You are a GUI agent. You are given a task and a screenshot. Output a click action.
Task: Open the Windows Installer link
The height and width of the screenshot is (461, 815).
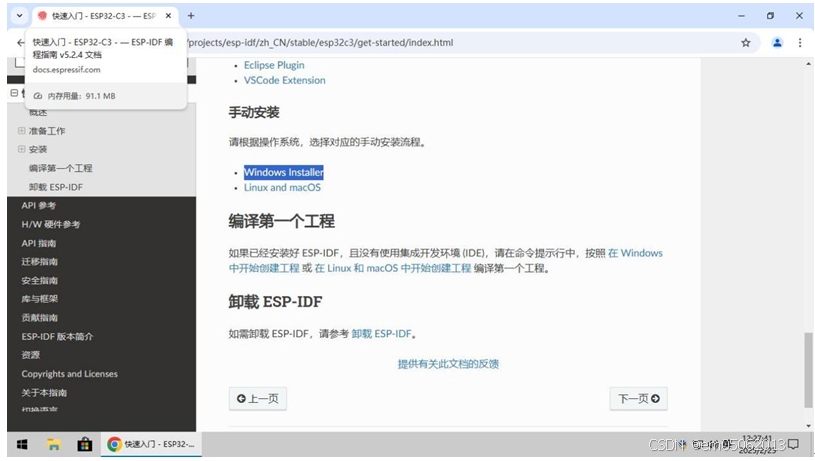pos(283,172)
